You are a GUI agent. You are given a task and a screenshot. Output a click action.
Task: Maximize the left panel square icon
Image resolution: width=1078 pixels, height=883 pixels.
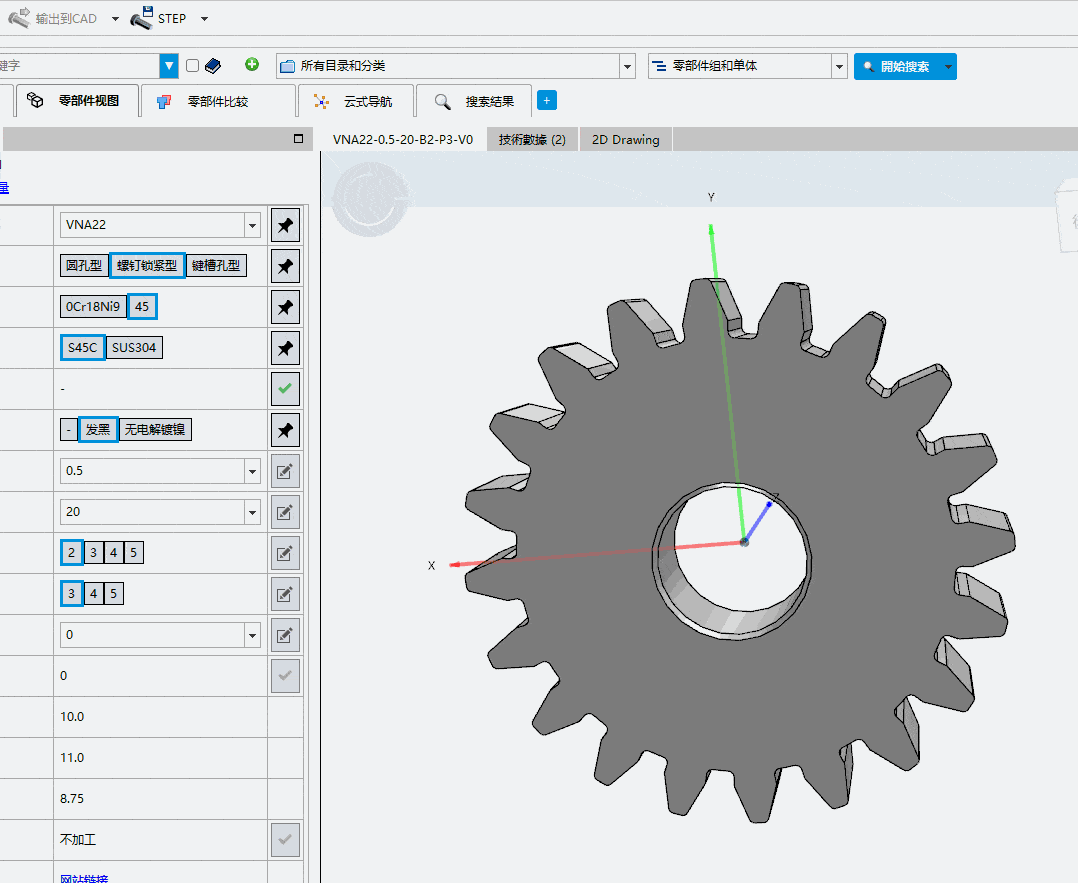(x=298, y=138)
